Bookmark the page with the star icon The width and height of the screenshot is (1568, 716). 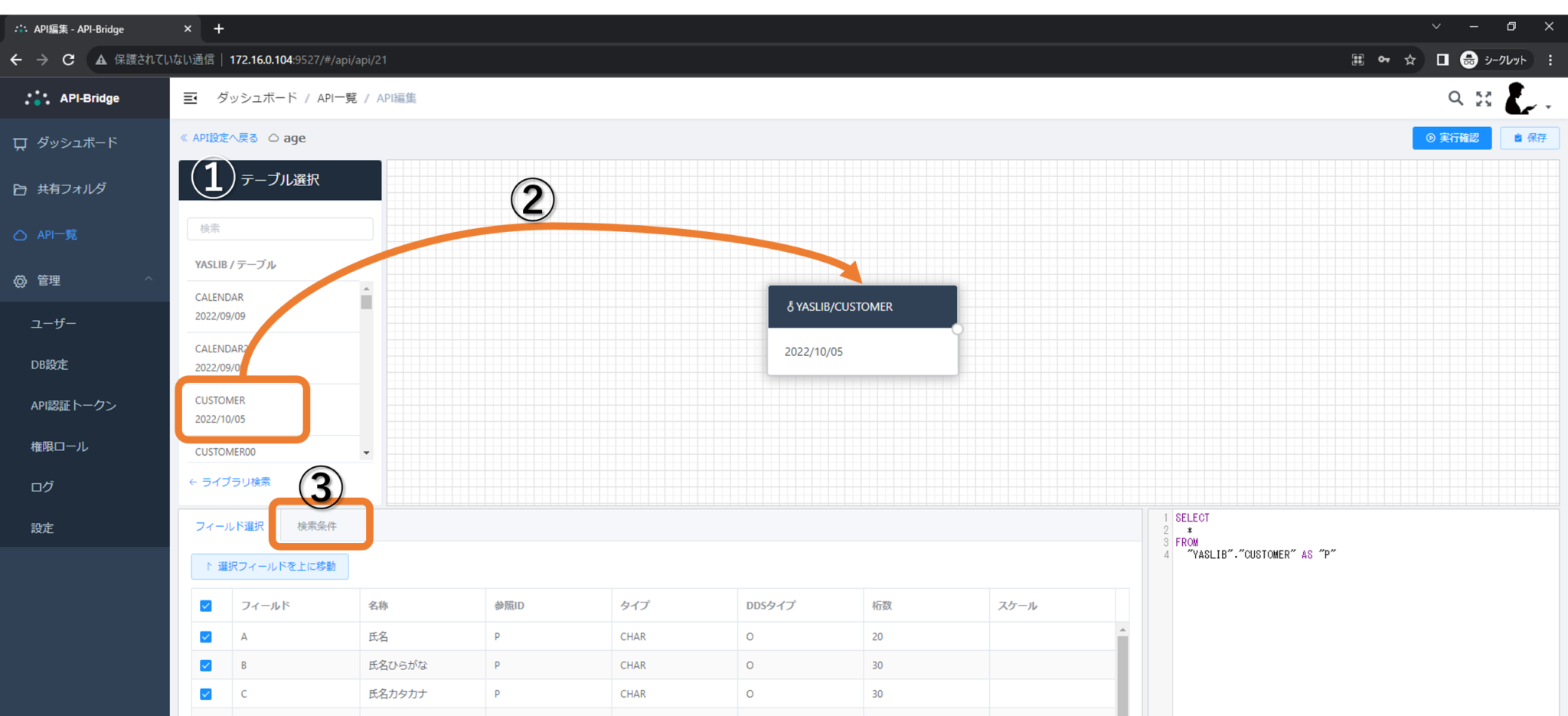[x=1410, y=60]
